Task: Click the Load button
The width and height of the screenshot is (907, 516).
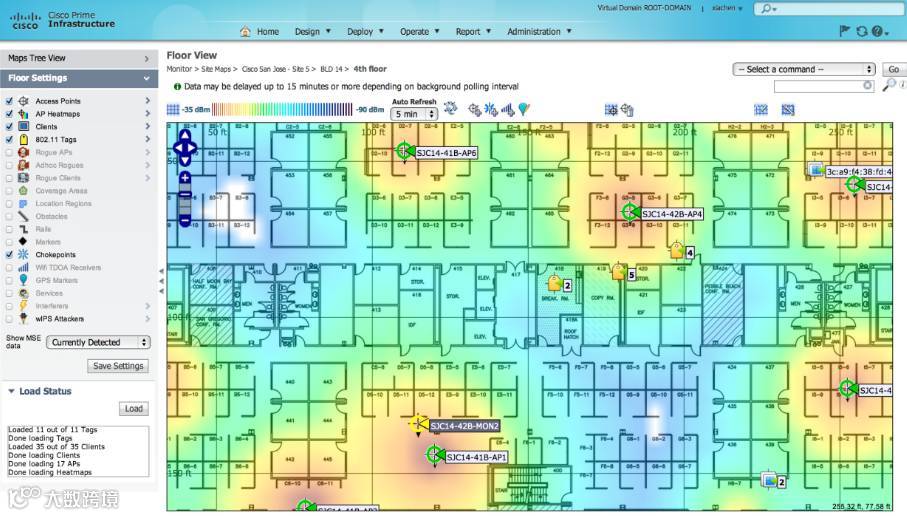Action: 134,408
